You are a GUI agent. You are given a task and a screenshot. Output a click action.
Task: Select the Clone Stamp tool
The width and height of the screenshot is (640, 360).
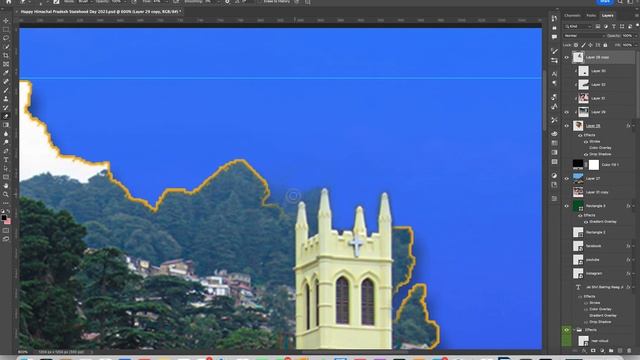point(6,99)
